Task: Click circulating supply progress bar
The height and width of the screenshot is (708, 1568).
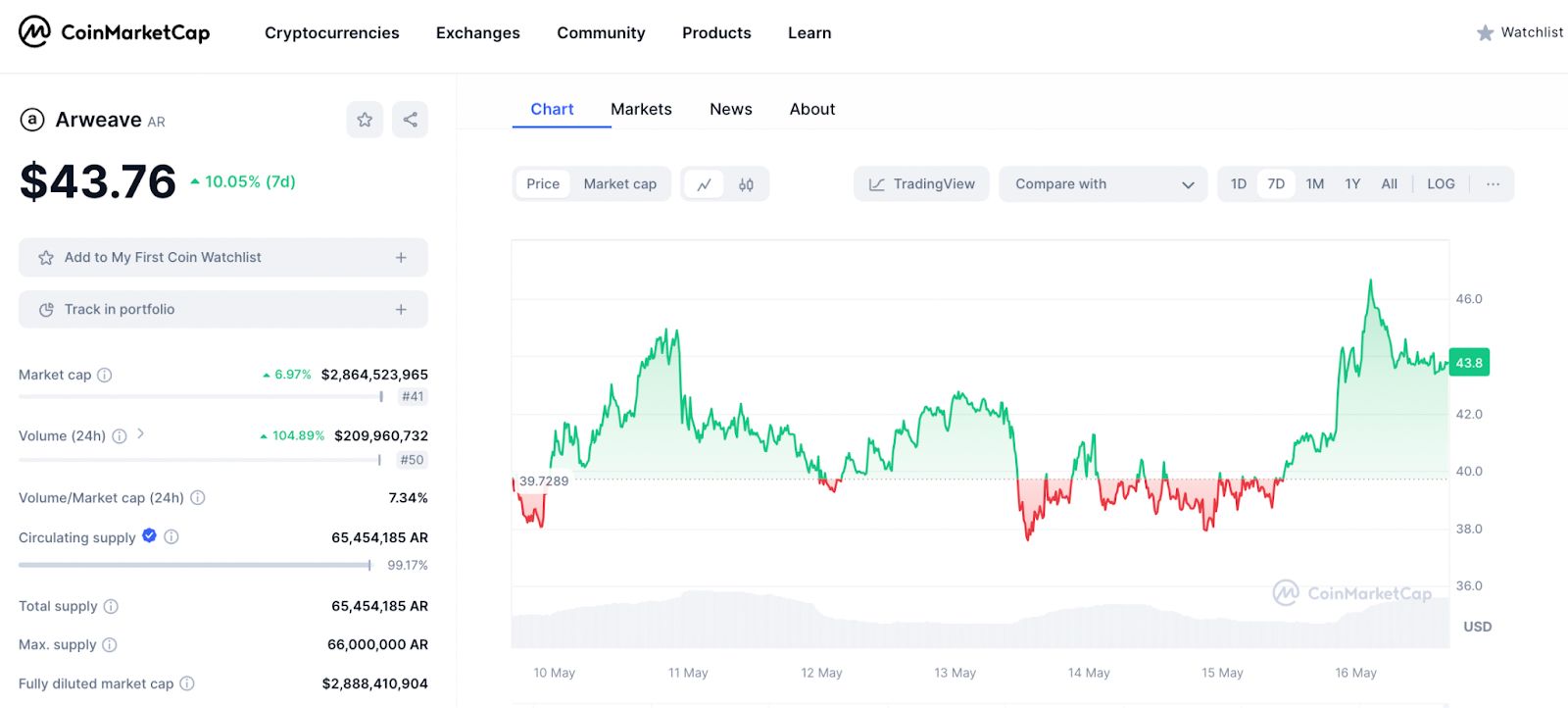Action: coord(195,566)
